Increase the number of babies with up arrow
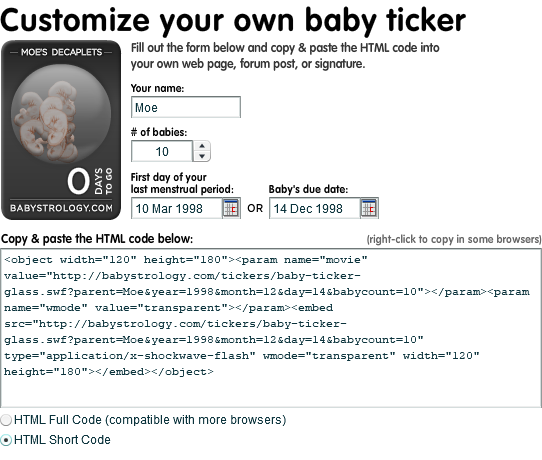Viewport: 542px width, 460px height. (202, 146)
